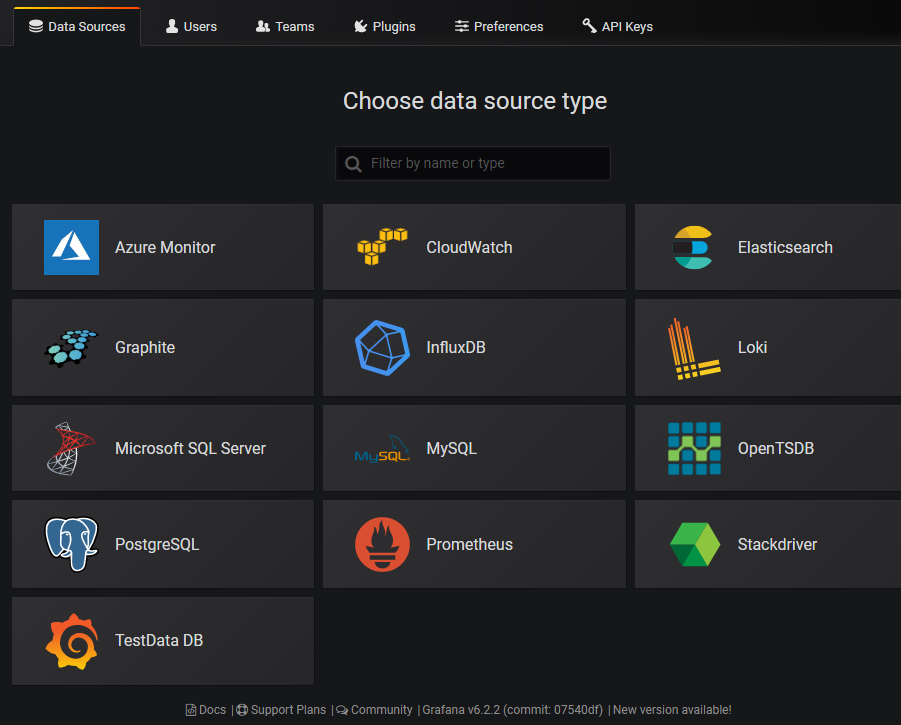Click the Azure Monitor logo icon

pyautogui.click(x=71, y=247)
